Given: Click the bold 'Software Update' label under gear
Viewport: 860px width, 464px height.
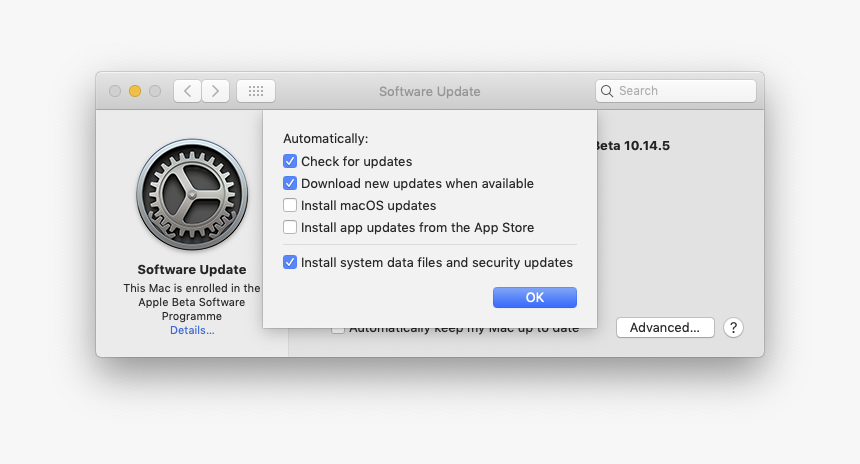Looking at the screenshot, I should [192, 269].
